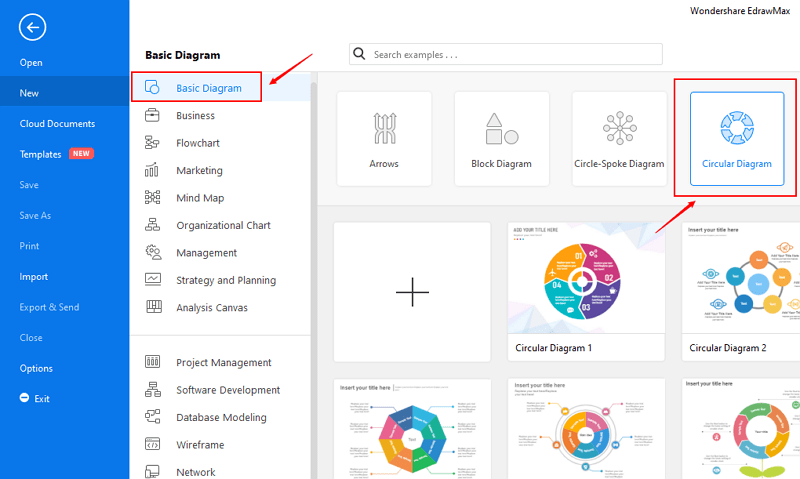Click the search magnifier icon
This screenshot has width=800, height=479.
(359, 54)
